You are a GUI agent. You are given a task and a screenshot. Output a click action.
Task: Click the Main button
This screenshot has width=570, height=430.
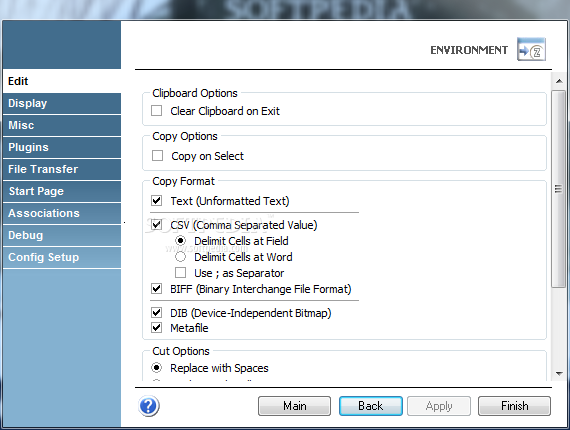(294, 406)
